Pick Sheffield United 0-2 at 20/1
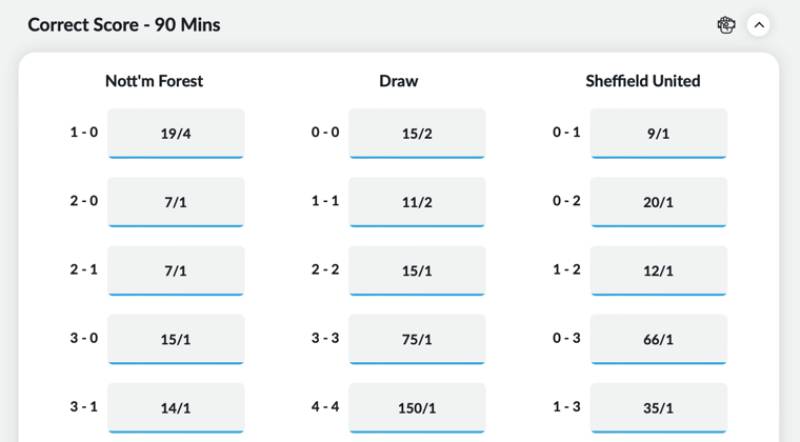 658,202
